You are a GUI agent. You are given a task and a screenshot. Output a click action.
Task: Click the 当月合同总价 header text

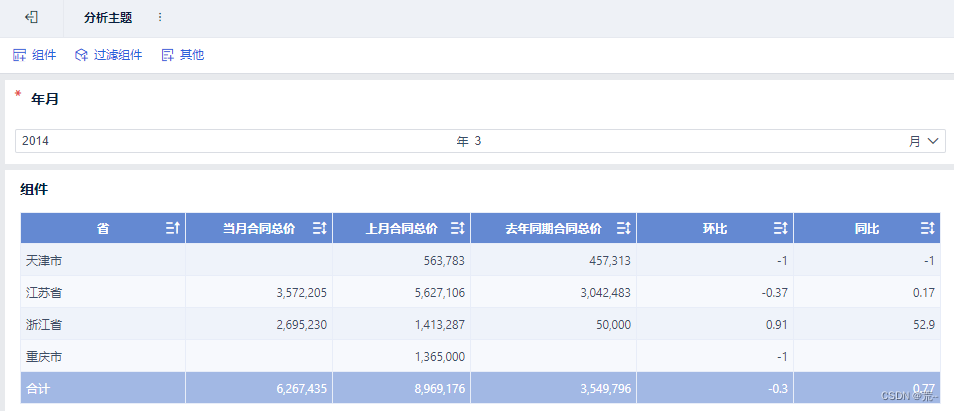pos(259,229)
